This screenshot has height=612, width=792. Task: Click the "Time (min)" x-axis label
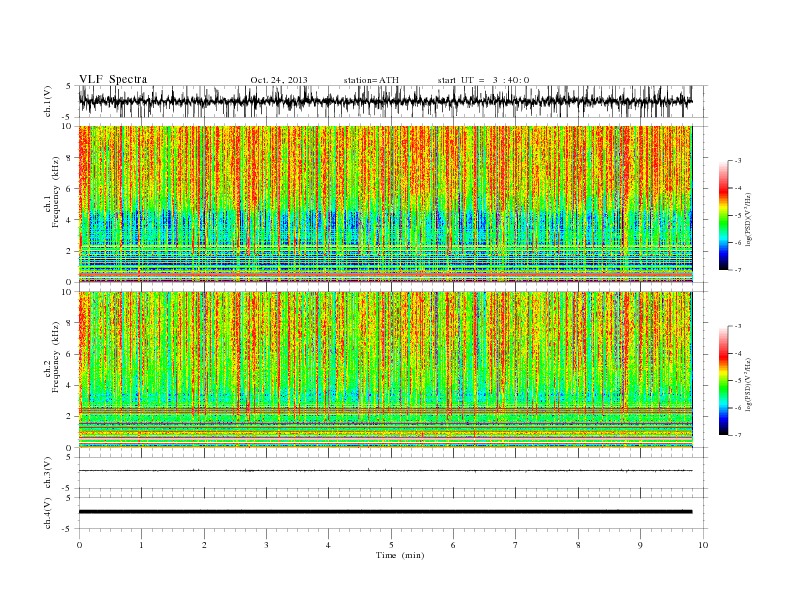coord(400,555)
